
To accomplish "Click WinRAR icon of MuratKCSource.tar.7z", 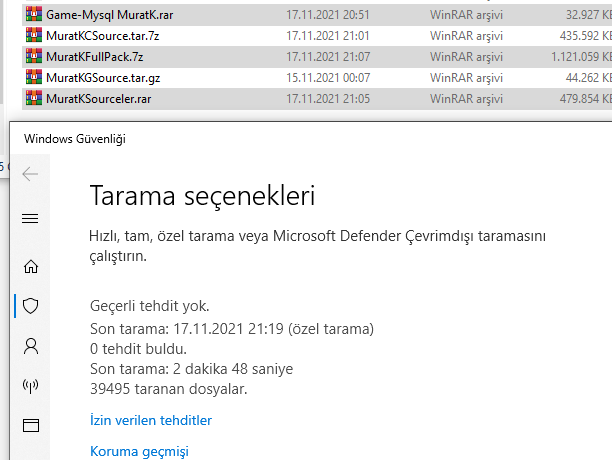I will pos(34,36).
